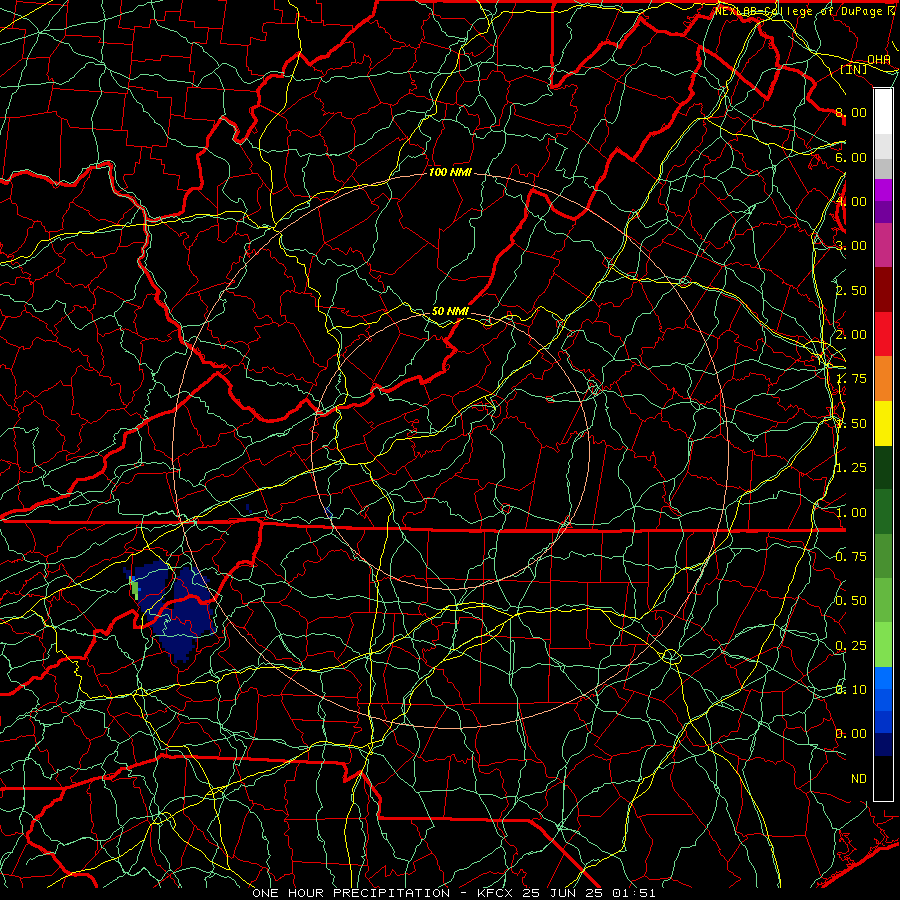The image size is (900, 900).
Task: Click the yellow swatch beside 1.50
Action: (x=883, y=423)
